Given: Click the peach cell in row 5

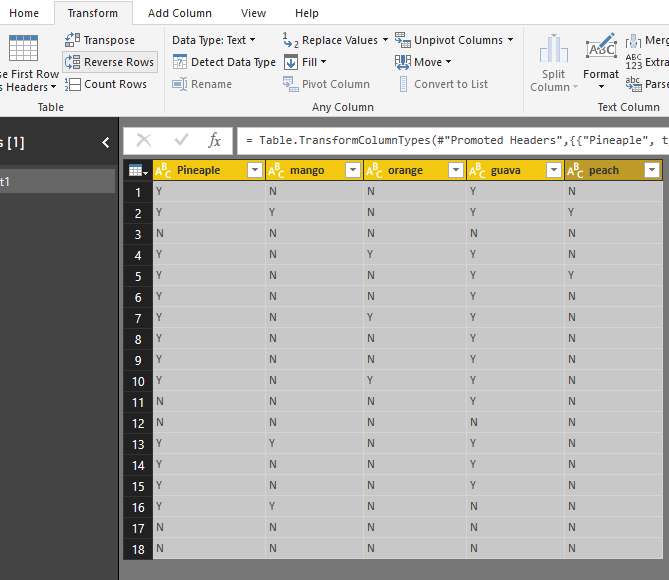Looking at the screenshot, I should pos(614,275).
